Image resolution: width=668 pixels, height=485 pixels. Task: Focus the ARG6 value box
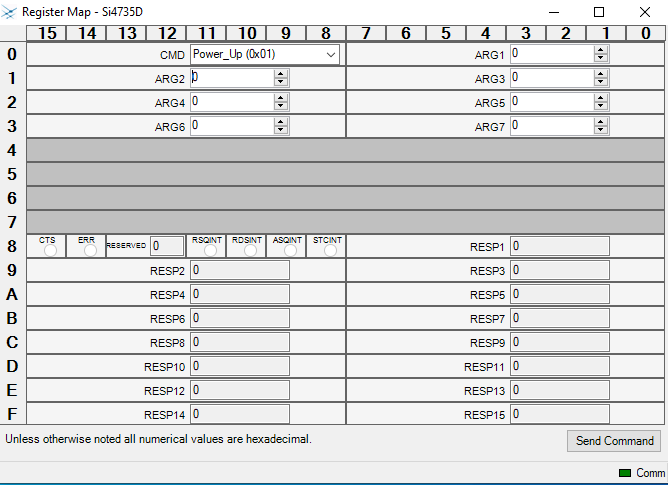(x=232, y=126)
